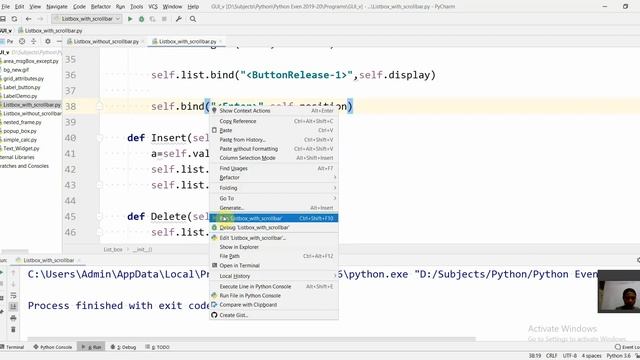Choose Copy Reference in context menu
640x360 pixels.
click(x=273, y=121)
